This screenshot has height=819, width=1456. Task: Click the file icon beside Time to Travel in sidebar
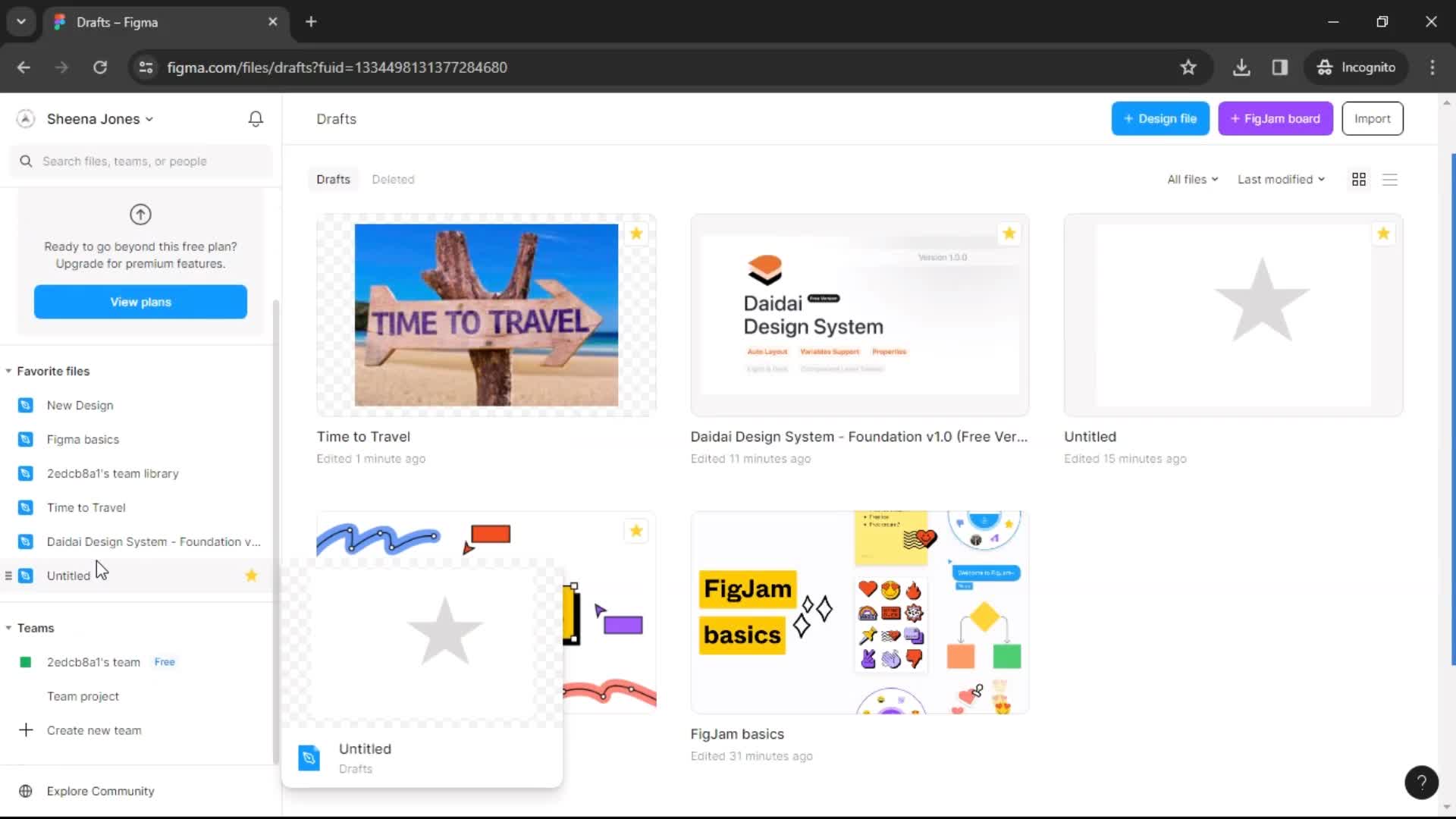[26, 508]
